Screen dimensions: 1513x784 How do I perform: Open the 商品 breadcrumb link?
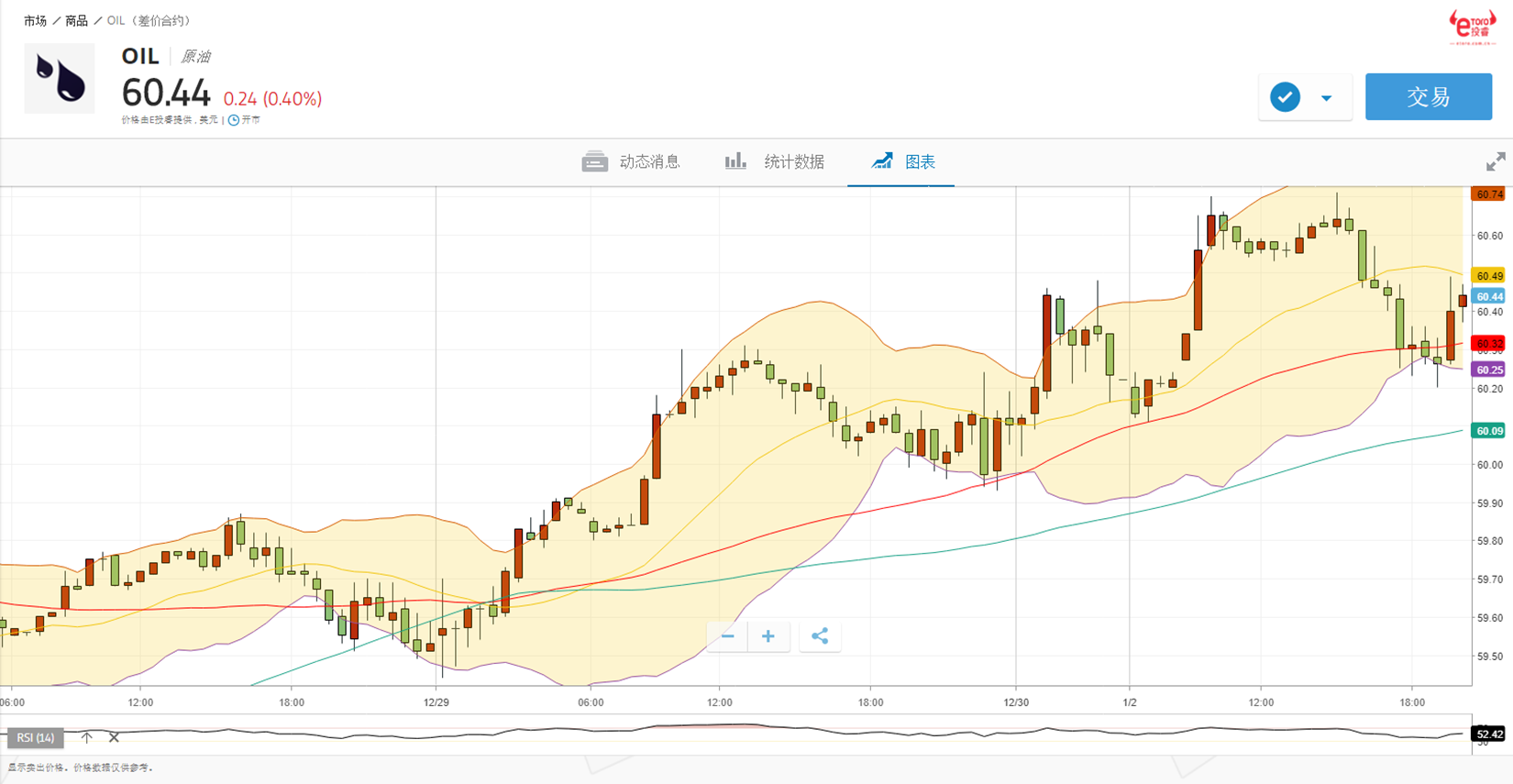point(76,20)
